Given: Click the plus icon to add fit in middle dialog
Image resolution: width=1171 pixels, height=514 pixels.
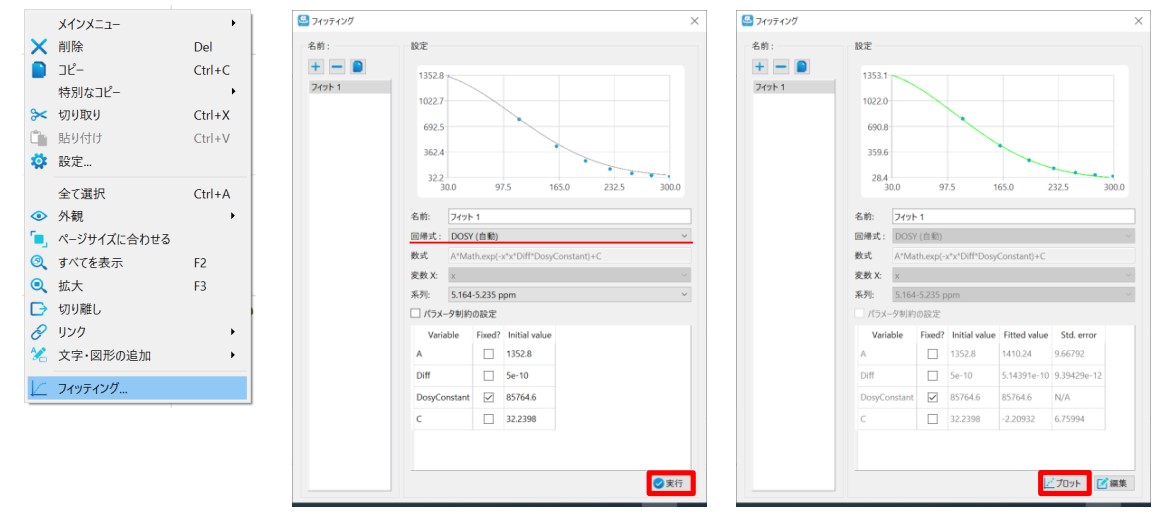Looking at the screenshot, I should 315,66.
